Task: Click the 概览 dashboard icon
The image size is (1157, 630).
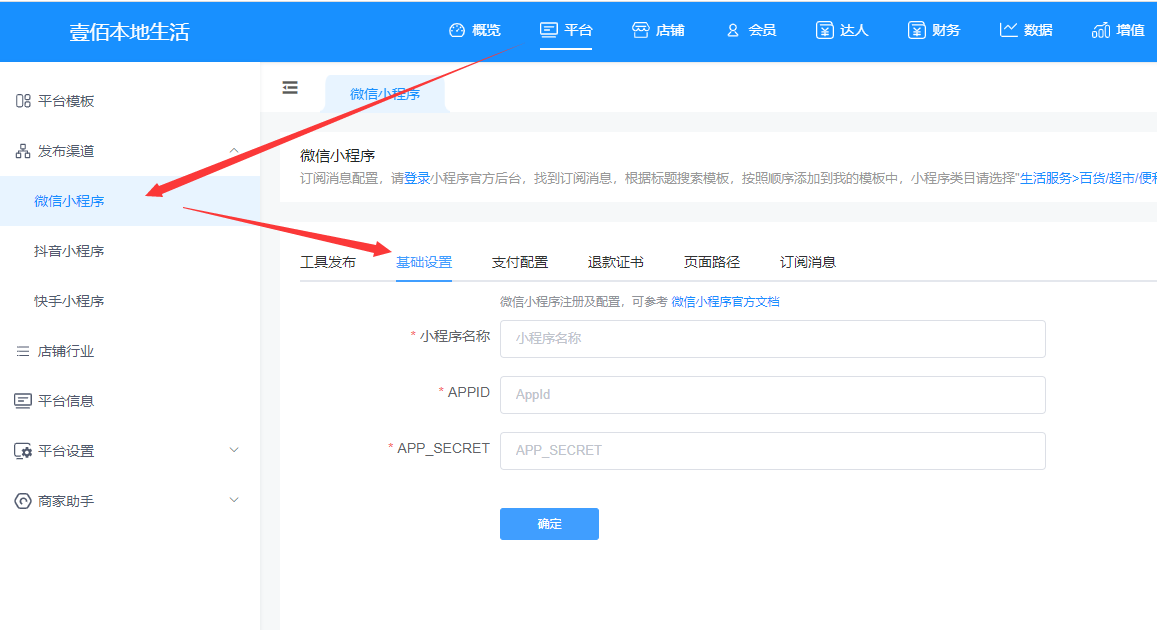Action: [x=457, y=30]
